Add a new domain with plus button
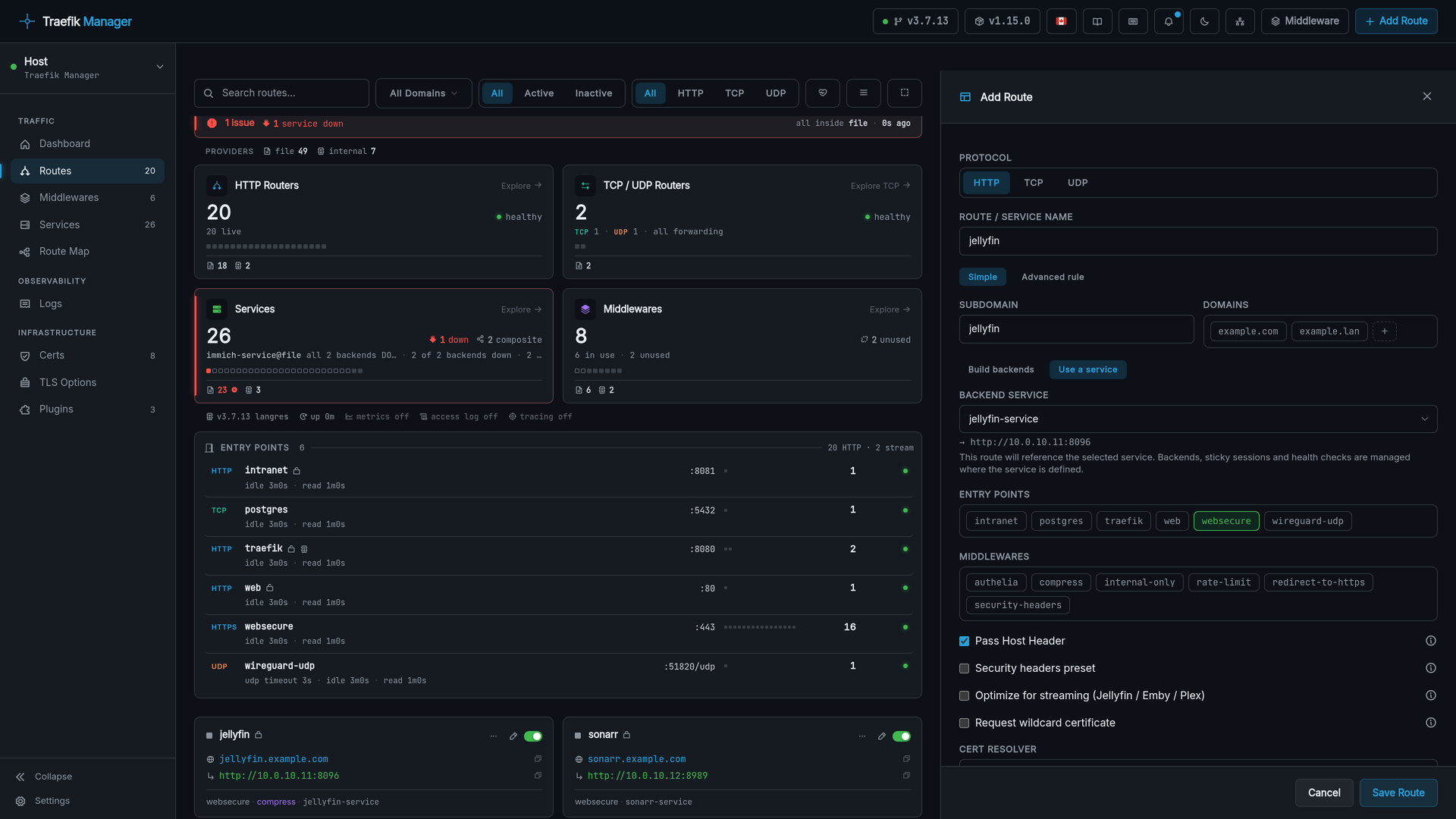 (x=1385, y=331)
